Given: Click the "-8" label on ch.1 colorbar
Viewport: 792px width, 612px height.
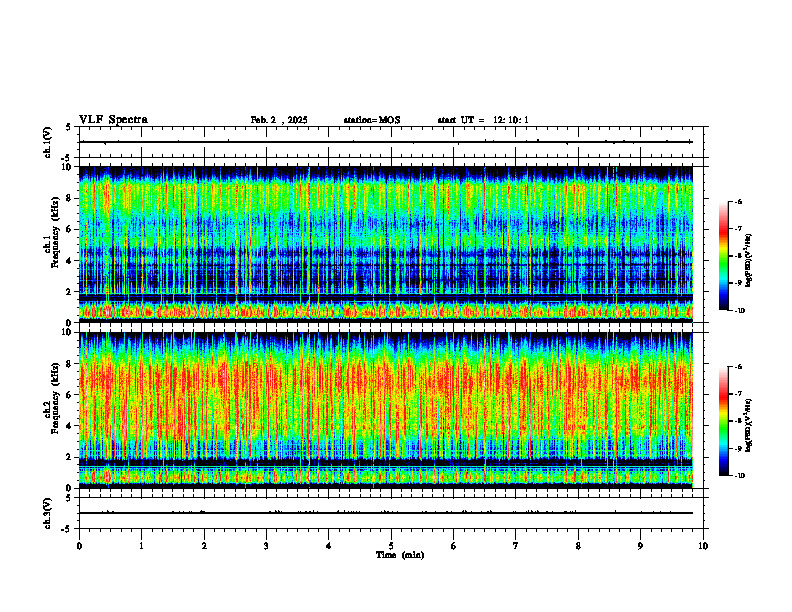Looking at the screenshot, I should pos(738,256).
